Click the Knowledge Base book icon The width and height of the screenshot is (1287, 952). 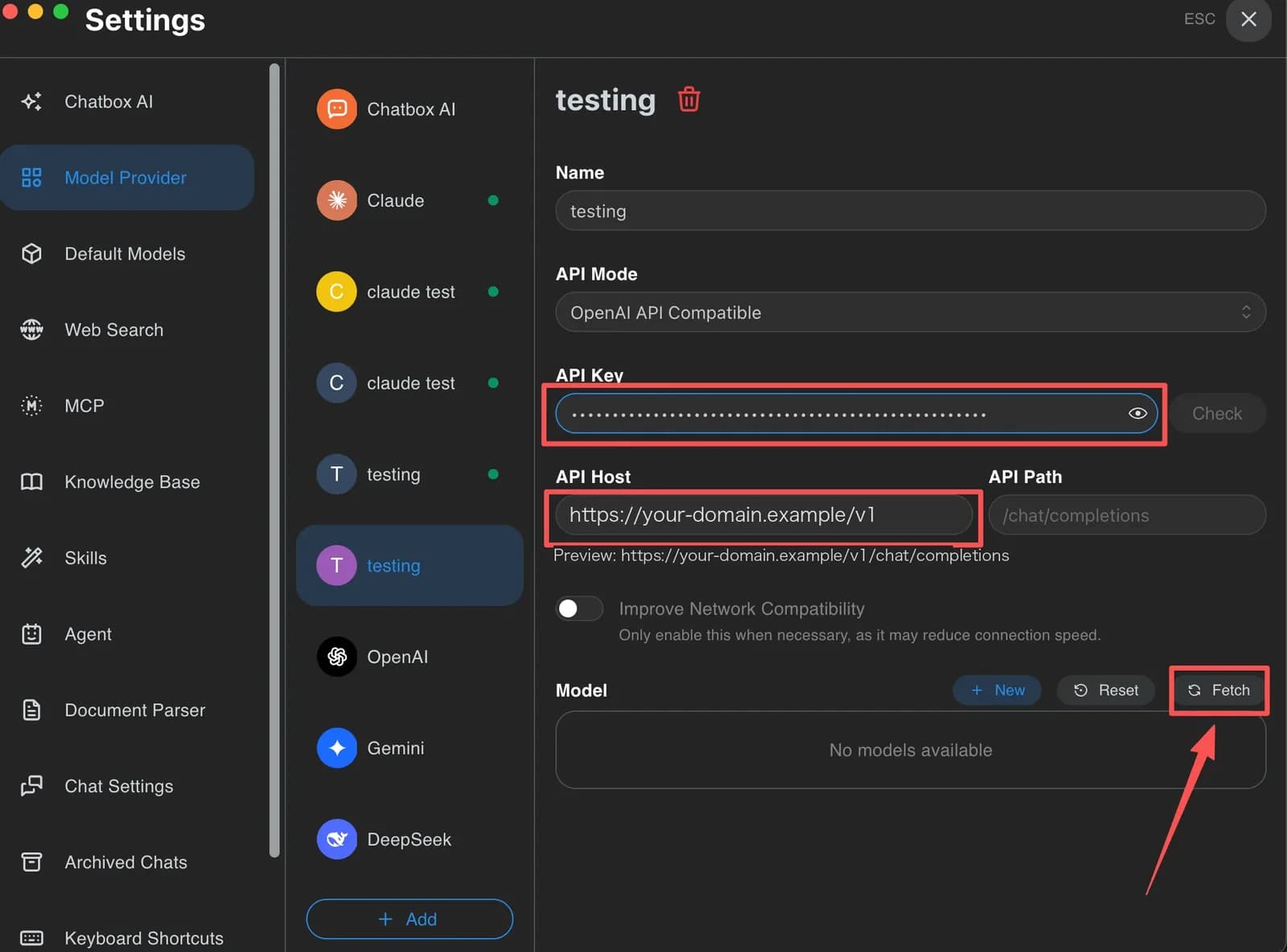tap(31, 482)
